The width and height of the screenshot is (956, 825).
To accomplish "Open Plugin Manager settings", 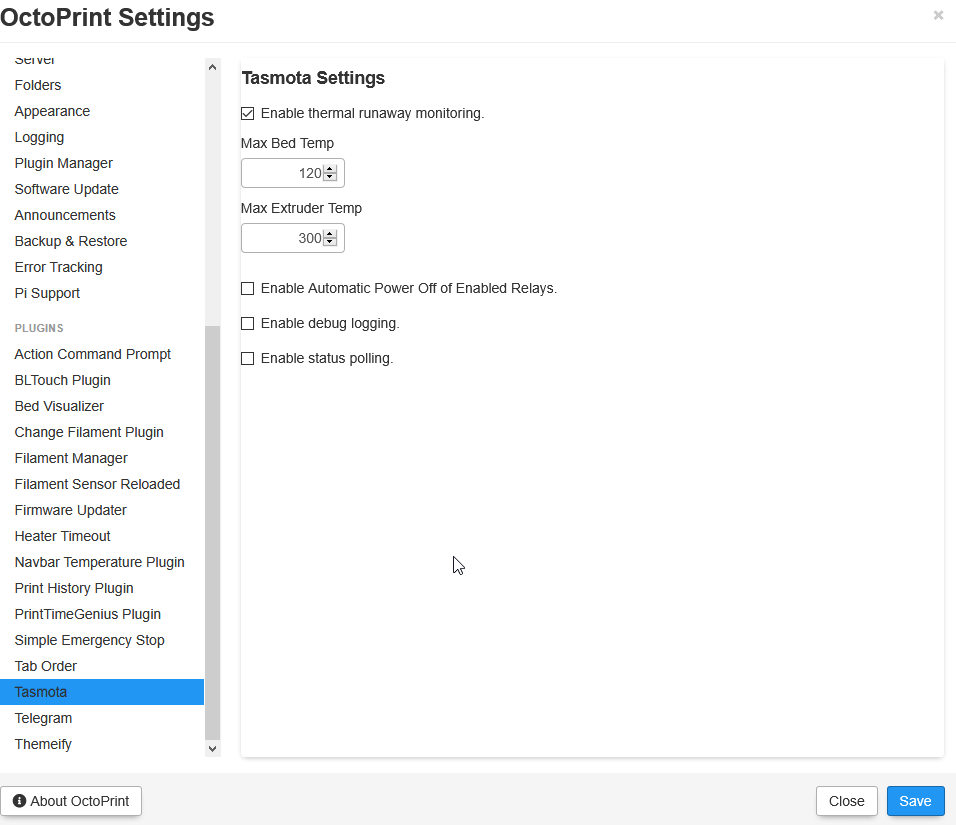I will click(x=63, y=163).
